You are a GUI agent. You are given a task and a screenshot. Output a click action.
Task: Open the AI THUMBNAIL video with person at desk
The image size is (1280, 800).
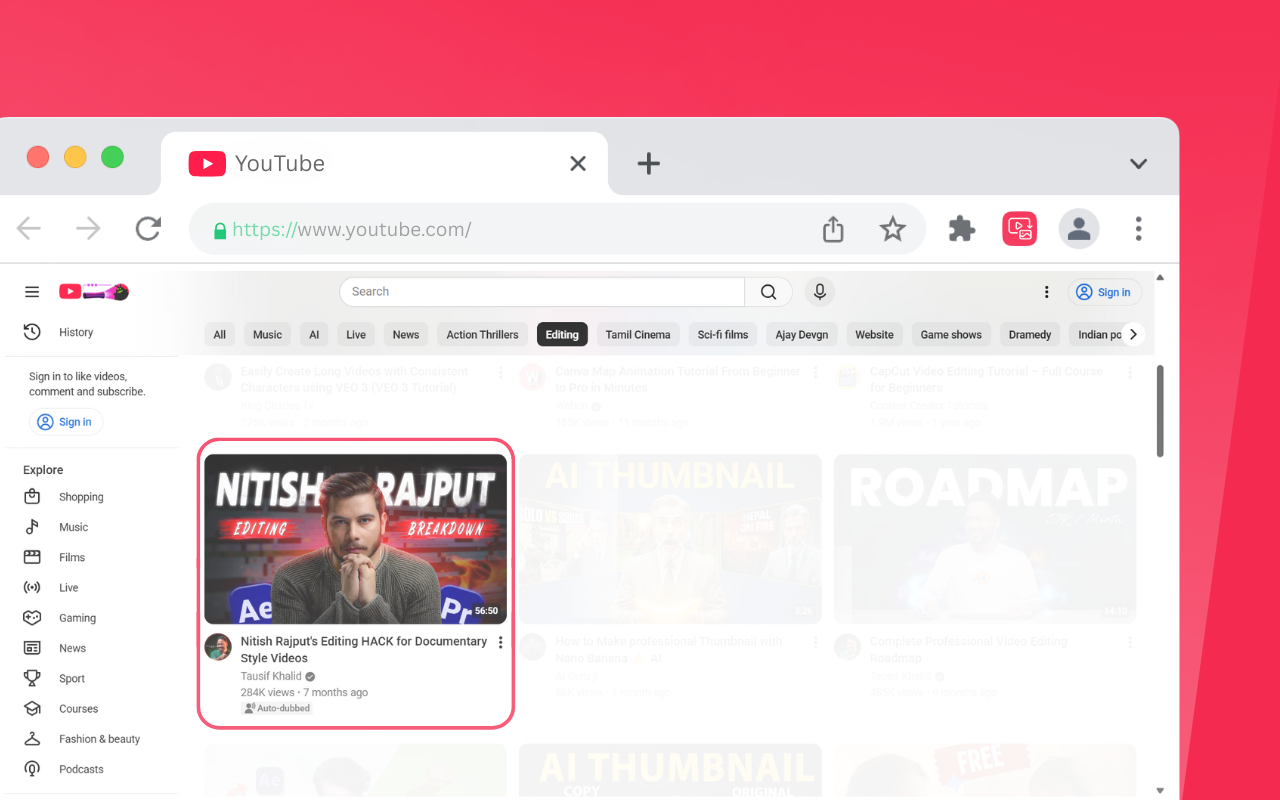pos(670,540)
